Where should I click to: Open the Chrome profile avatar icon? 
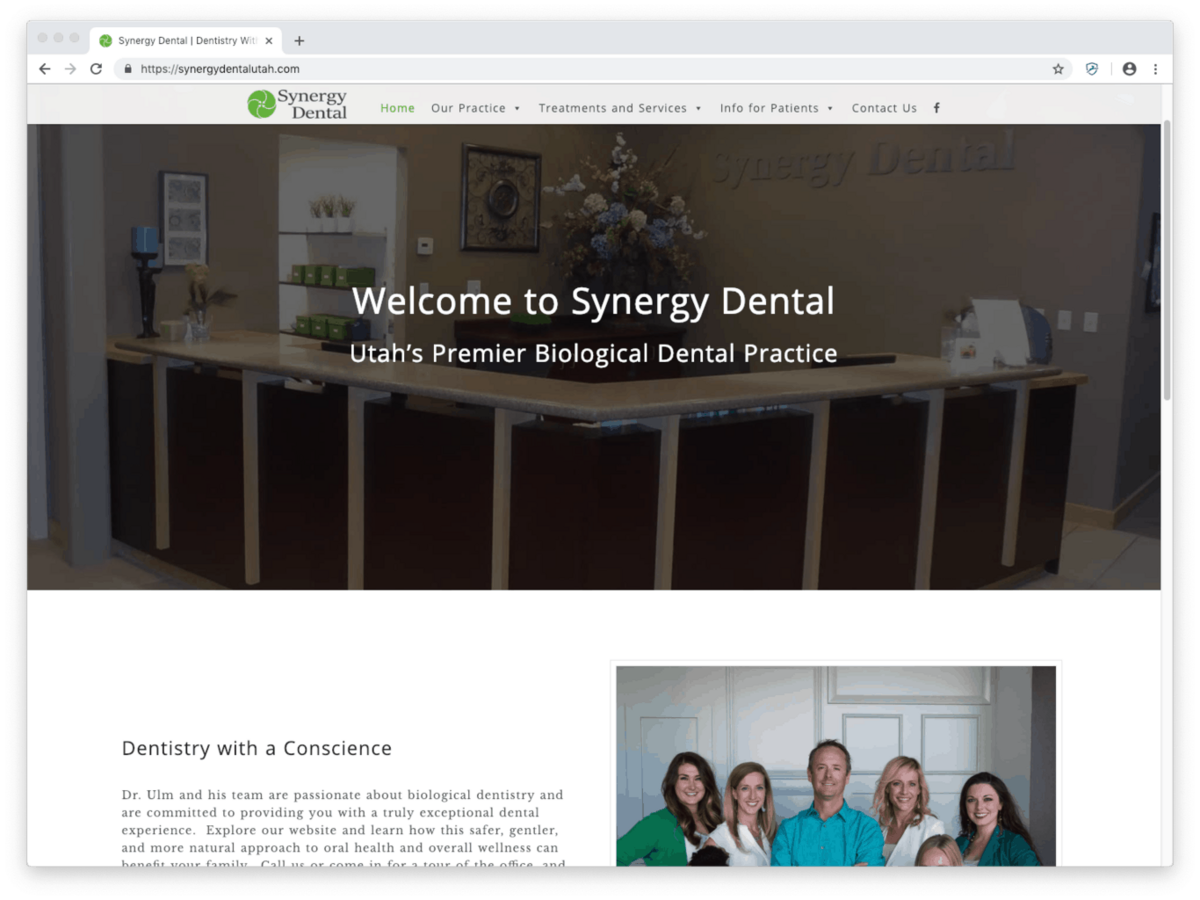coord(1129,69)
